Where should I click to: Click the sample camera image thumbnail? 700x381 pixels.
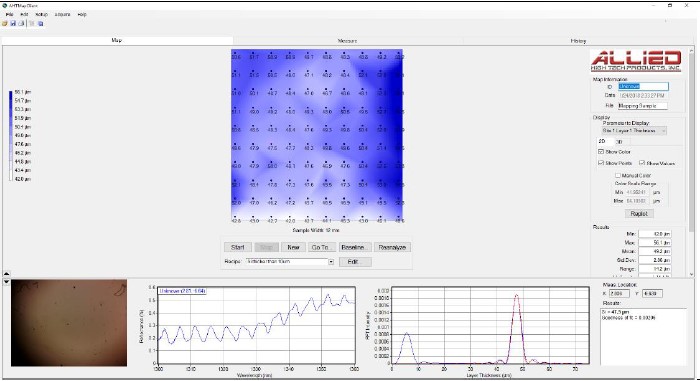[69, 323]
